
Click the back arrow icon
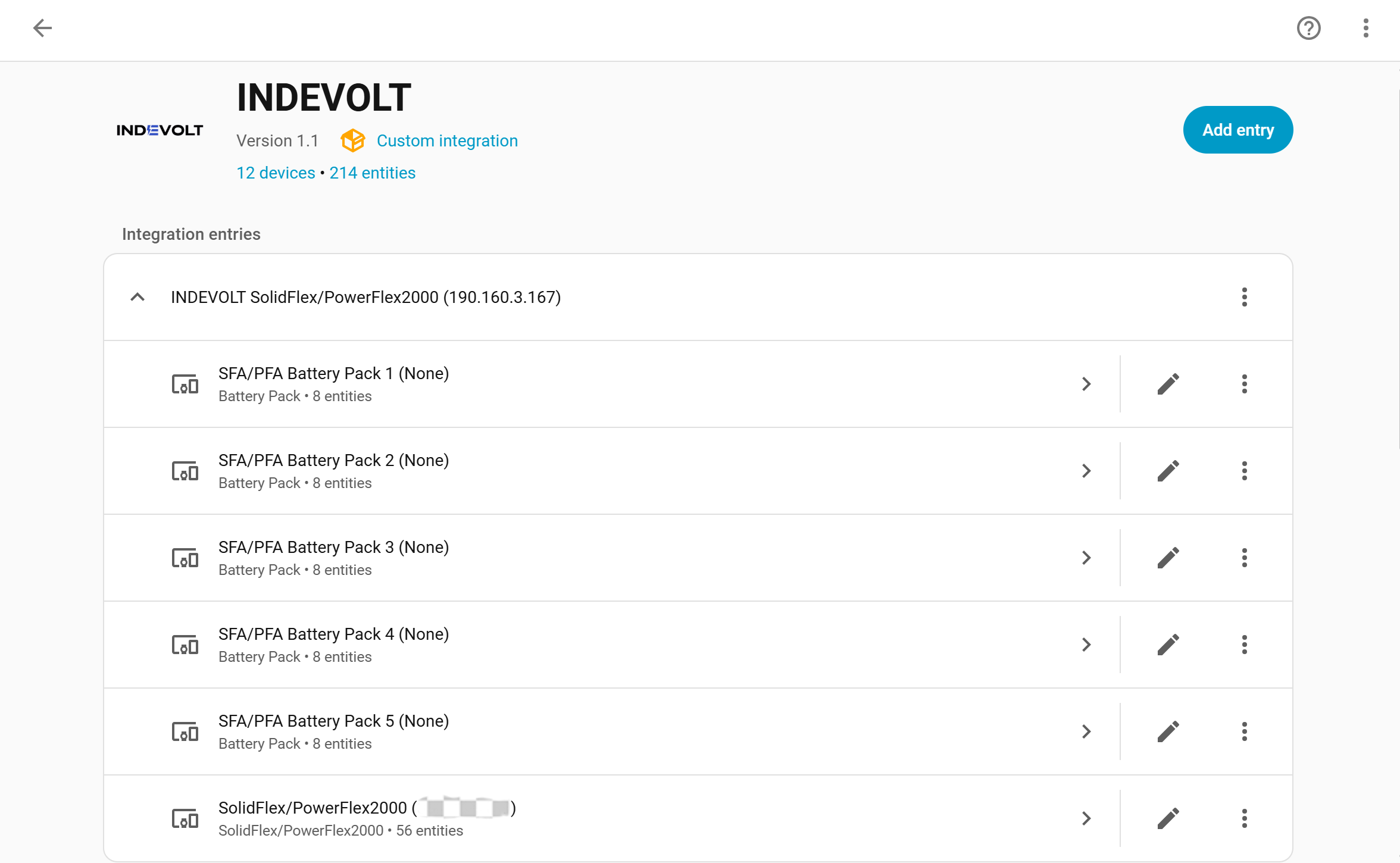42,28
